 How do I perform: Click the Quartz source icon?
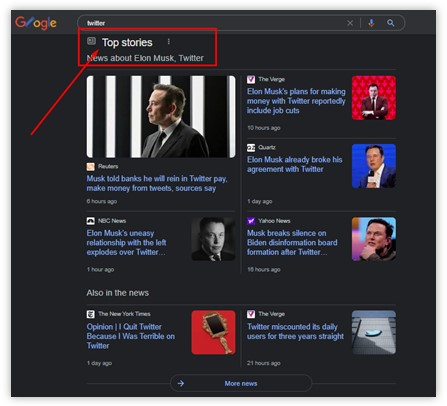(251, 148)
